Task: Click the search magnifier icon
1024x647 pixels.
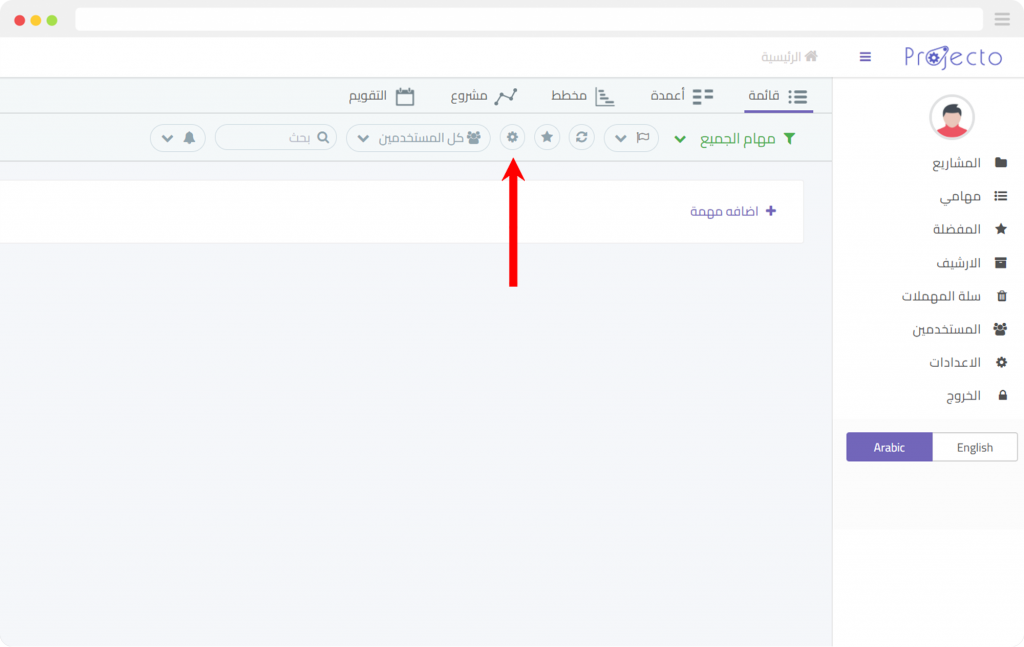Action: tap(323, 138)
